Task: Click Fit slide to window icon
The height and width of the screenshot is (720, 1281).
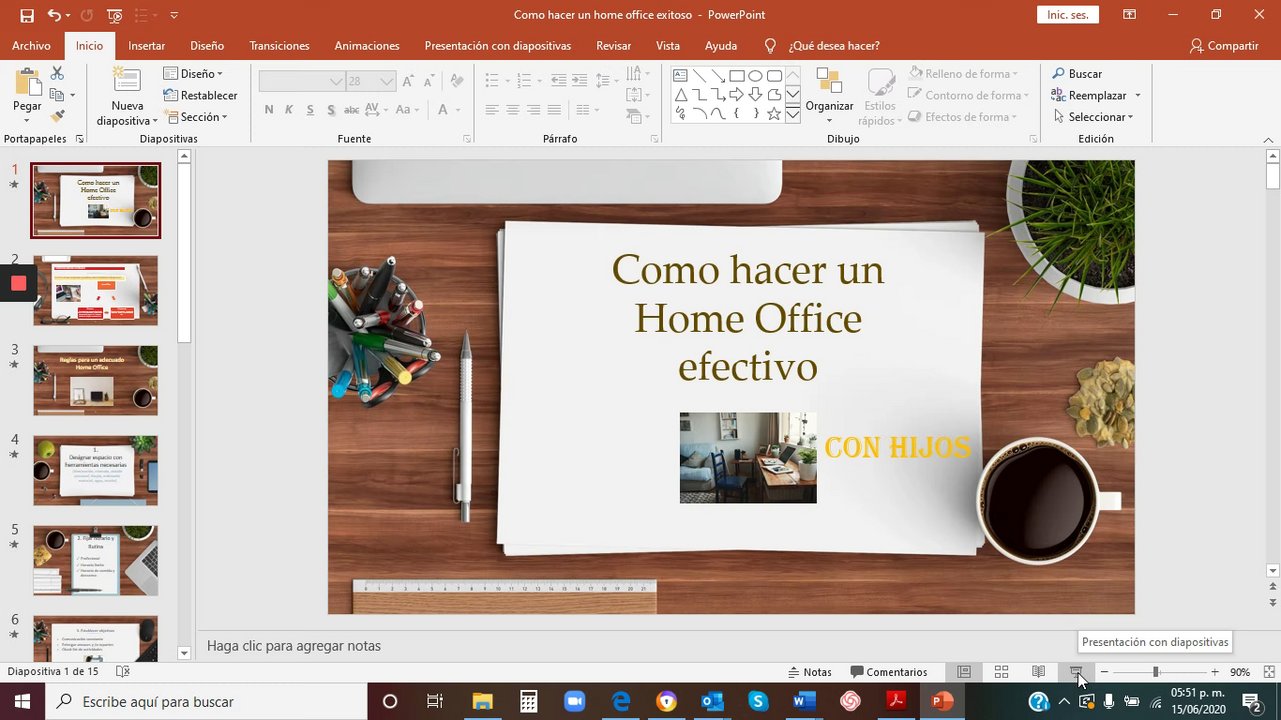Action: [1268, 672]
